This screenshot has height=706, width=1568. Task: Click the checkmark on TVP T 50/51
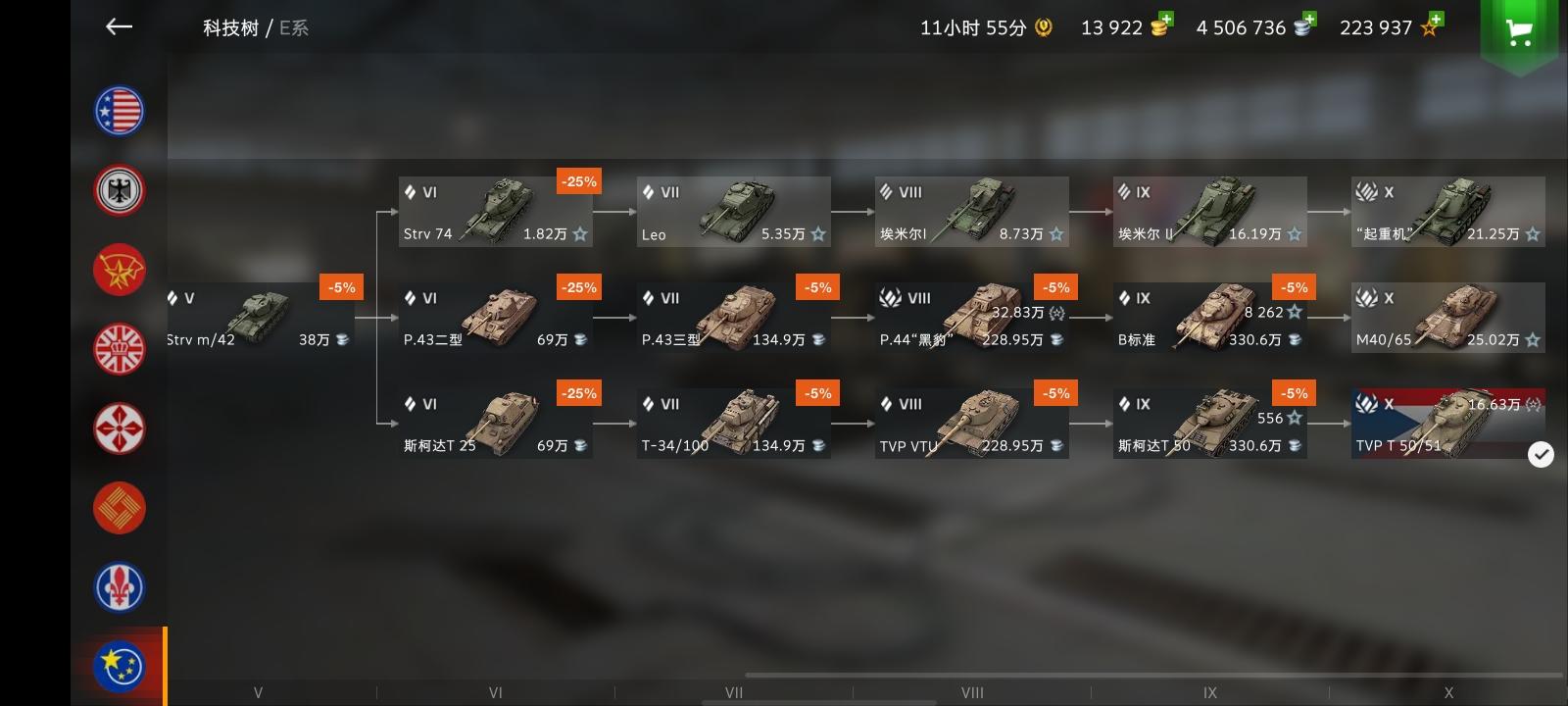(1541, 454)
